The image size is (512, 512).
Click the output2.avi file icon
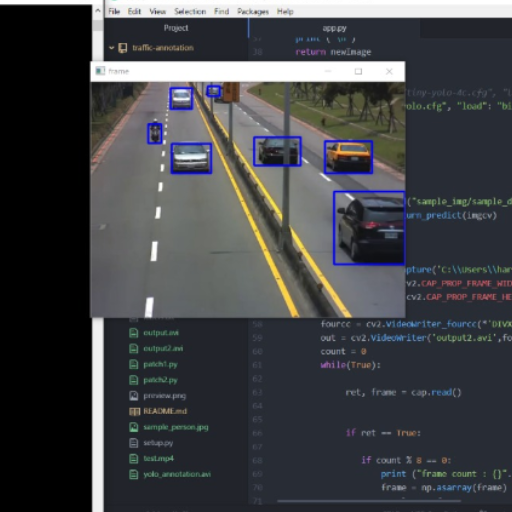[x=134, y=349]
